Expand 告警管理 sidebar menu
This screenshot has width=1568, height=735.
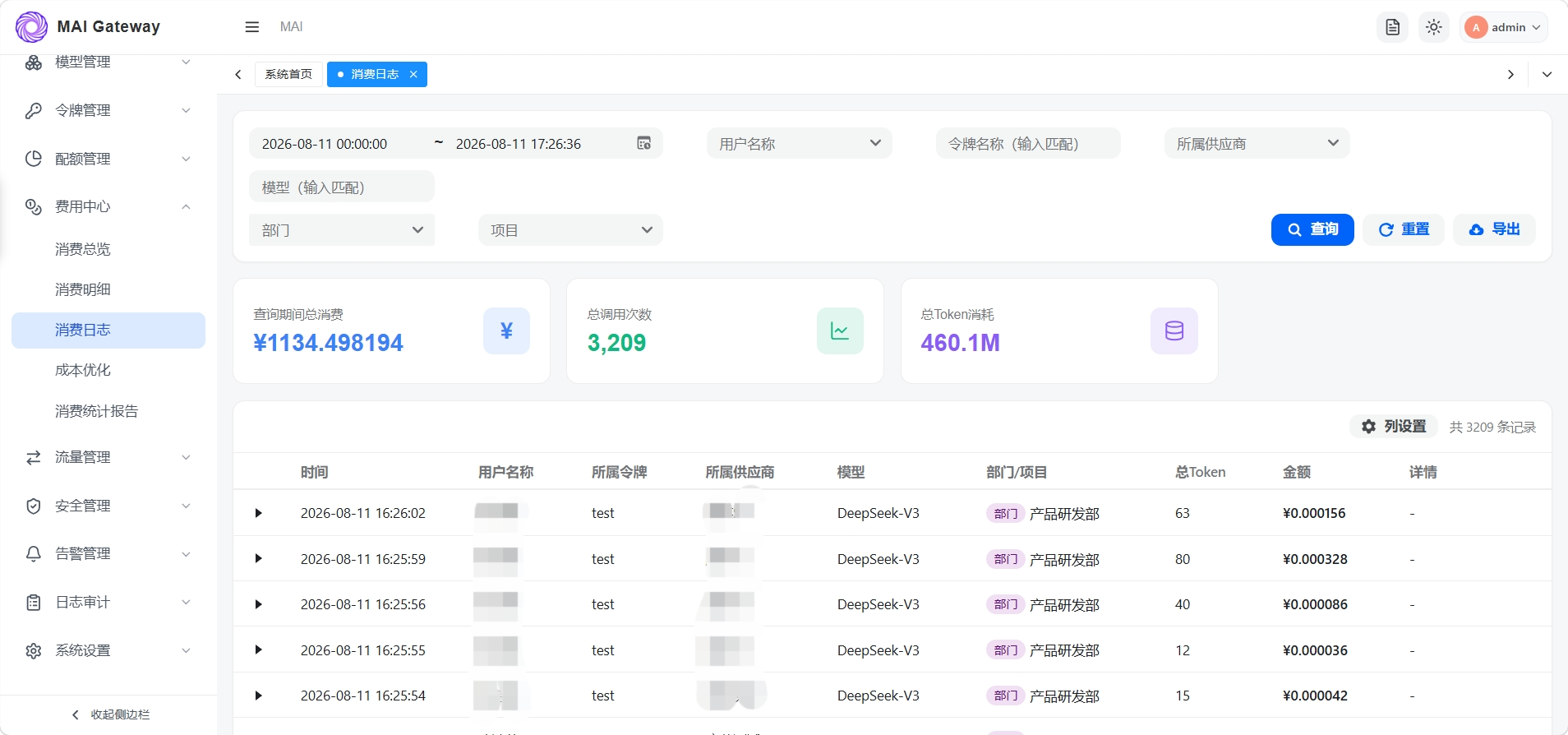(108, 553)
